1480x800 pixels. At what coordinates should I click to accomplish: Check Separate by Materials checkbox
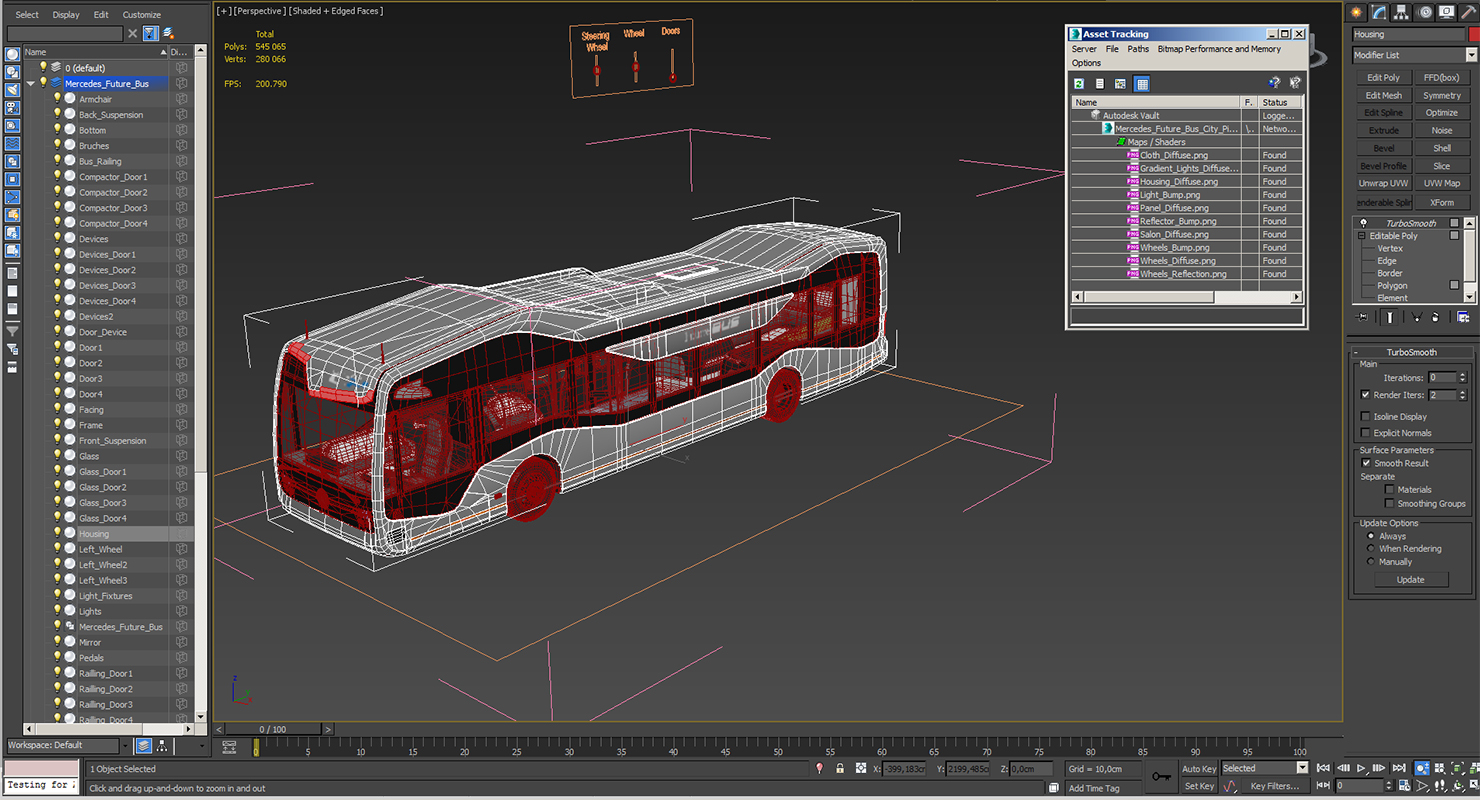coord(1390,490)
